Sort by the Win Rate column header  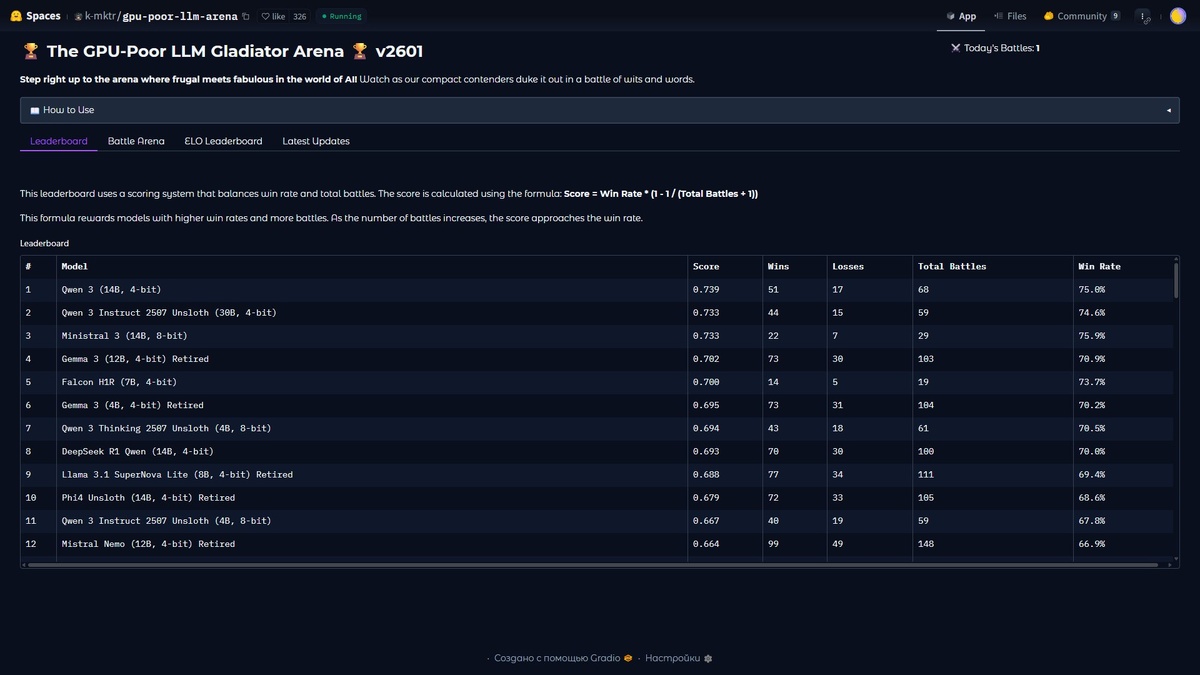(x=1122, y=266)
